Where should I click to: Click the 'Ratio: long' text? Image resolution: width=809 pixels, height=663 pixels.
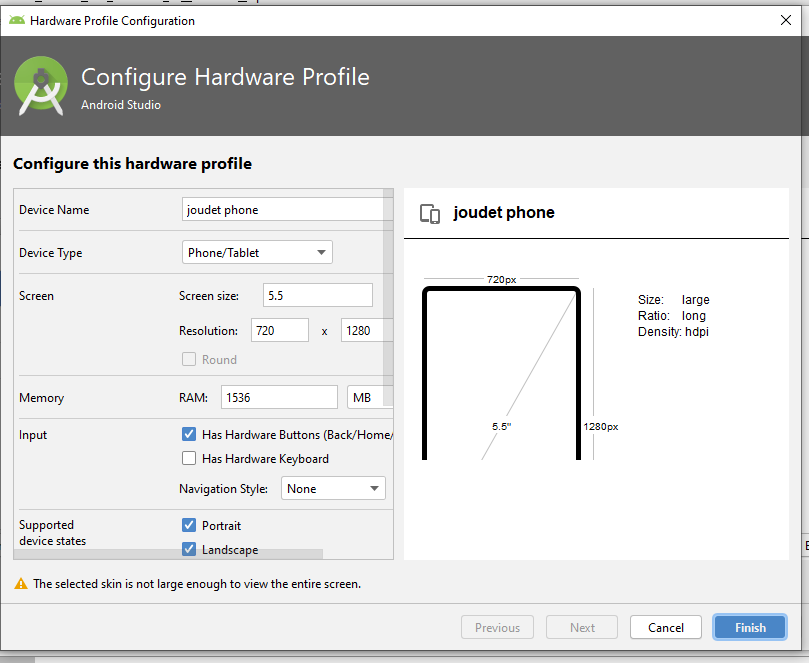(671, 316)
